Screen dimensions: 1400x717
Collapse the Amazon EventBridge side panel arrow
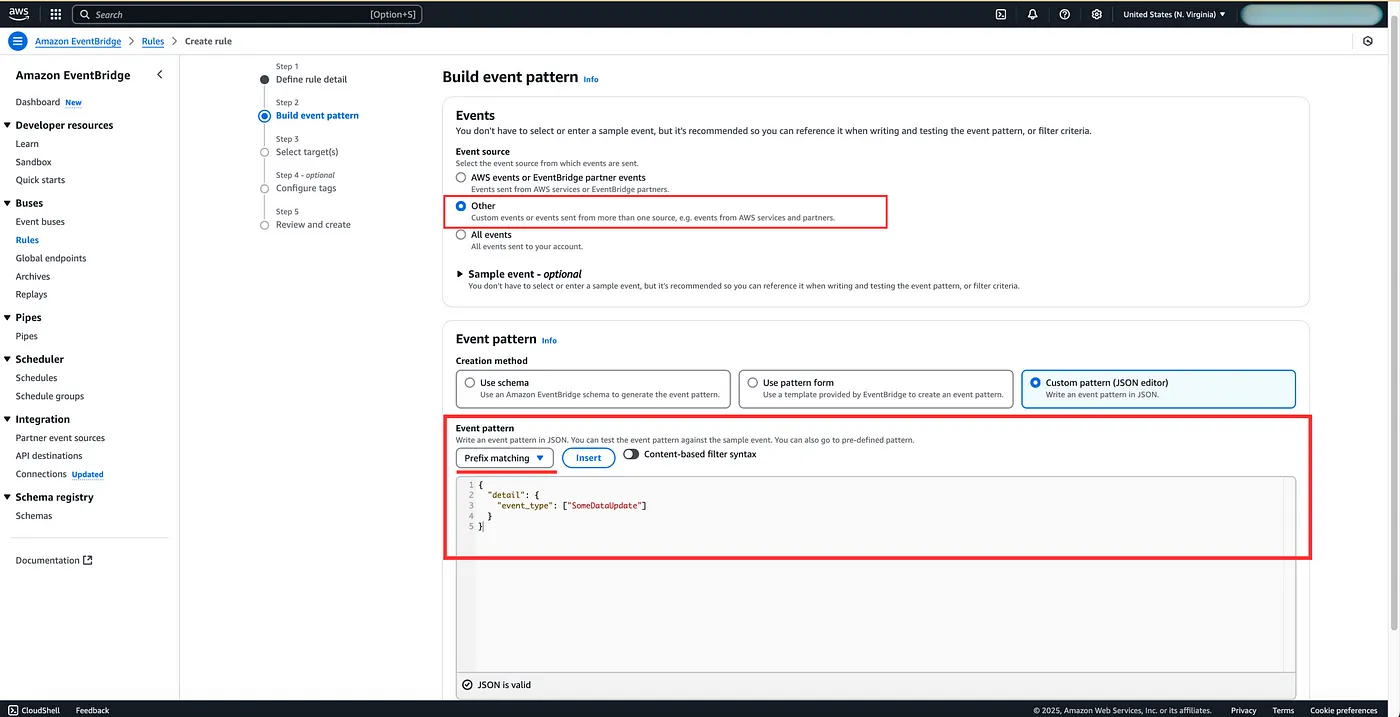(160, 75)
